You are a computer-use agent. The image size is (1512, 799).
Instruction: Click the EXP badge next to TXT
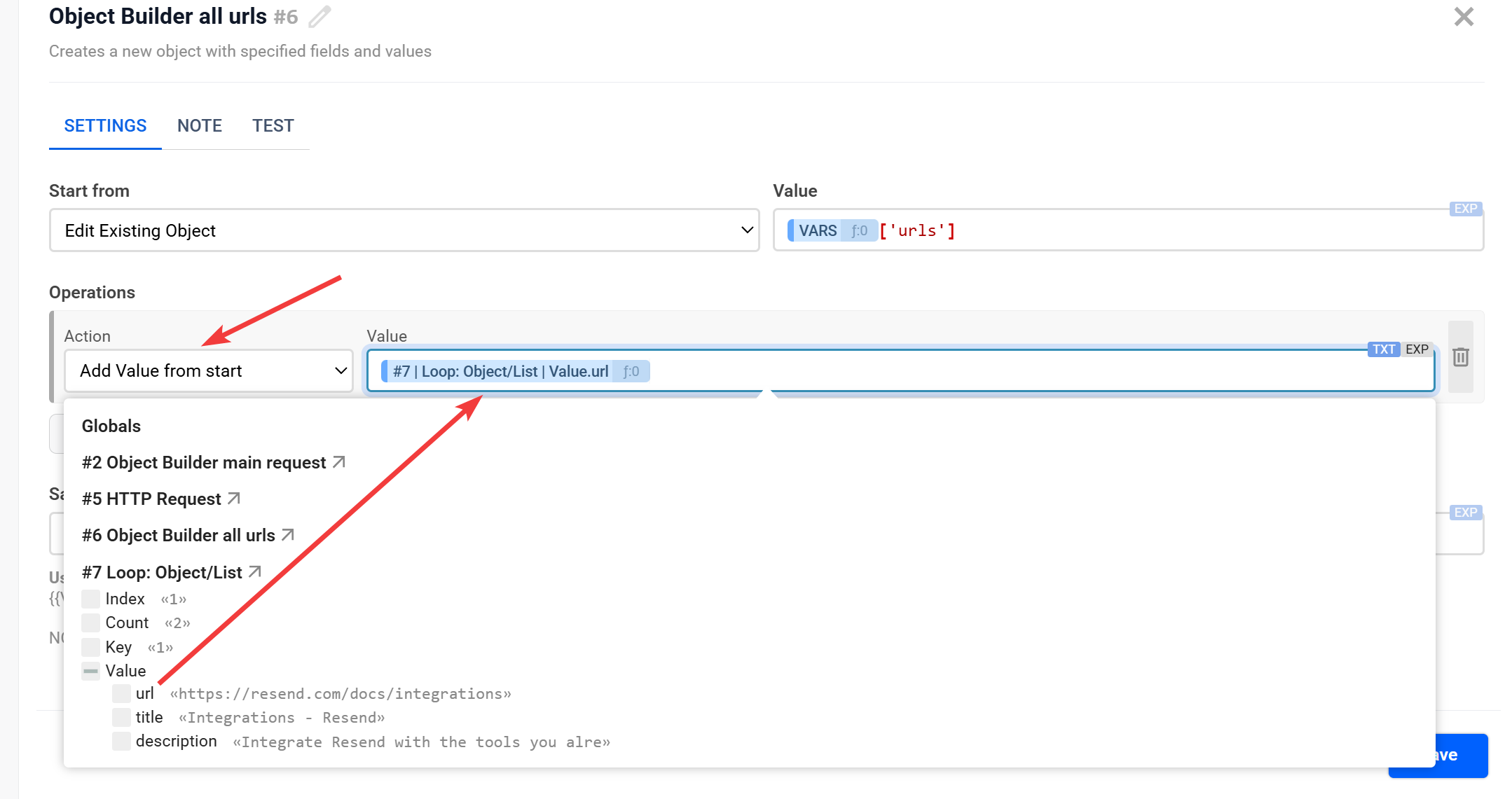coord(1417,349)
